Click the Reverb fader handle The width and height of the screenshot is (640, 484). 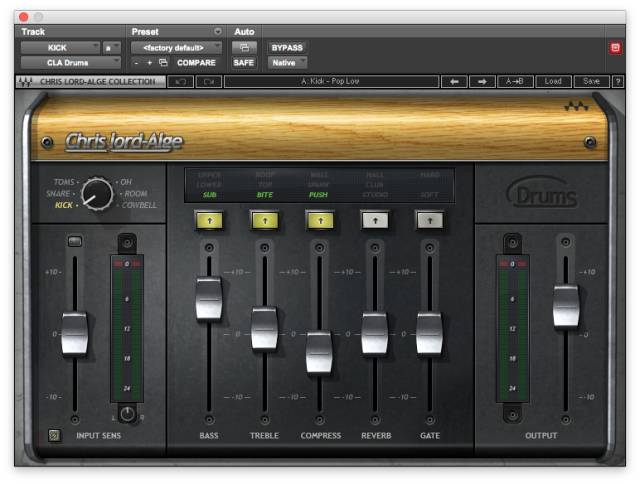click(x=375, y=333)
